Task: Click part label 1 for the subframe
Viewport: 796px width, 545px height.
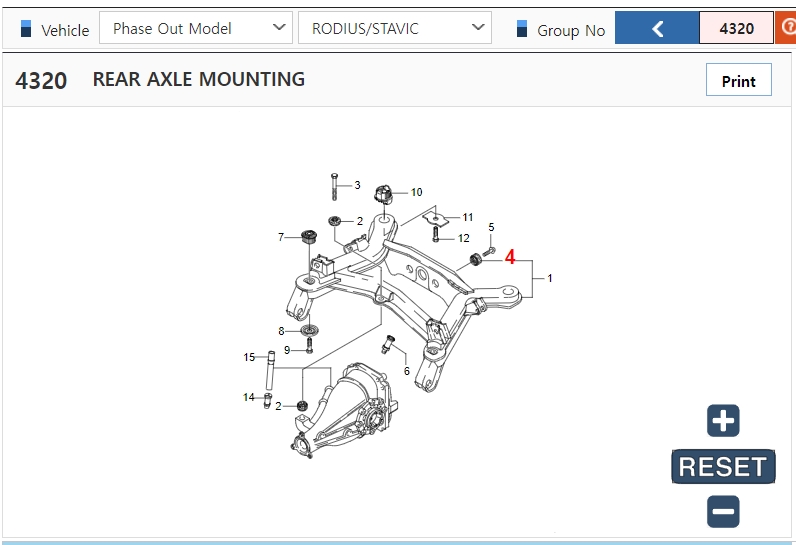Action: point(550,278)
